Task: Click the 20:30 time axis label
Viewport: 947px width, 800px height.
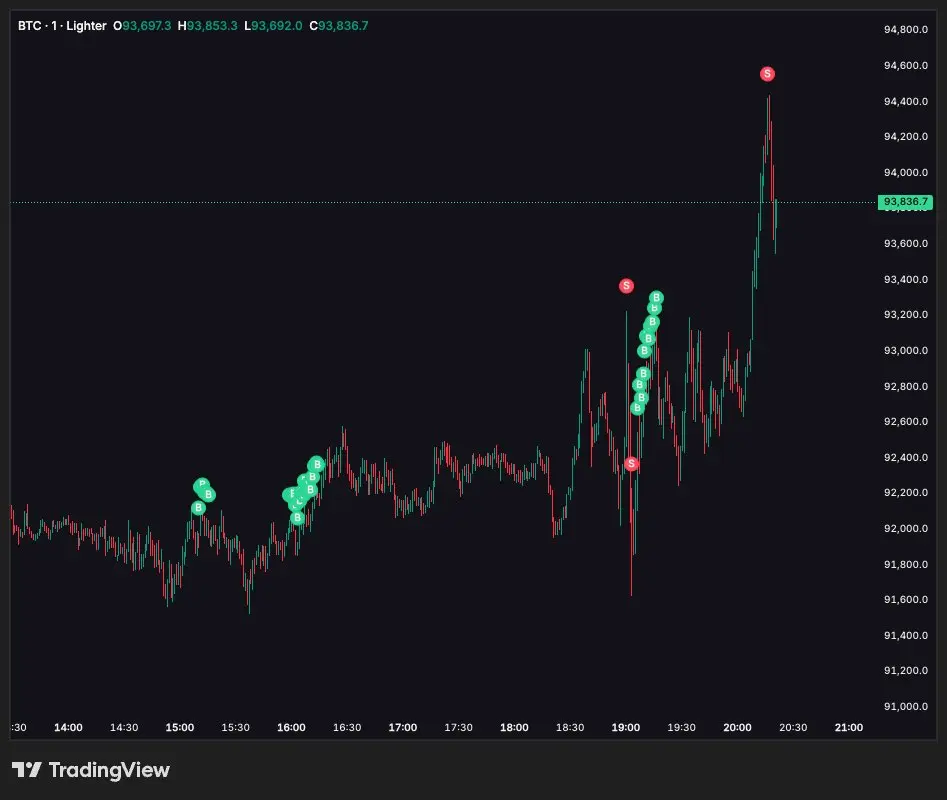Action: point(793,728)
